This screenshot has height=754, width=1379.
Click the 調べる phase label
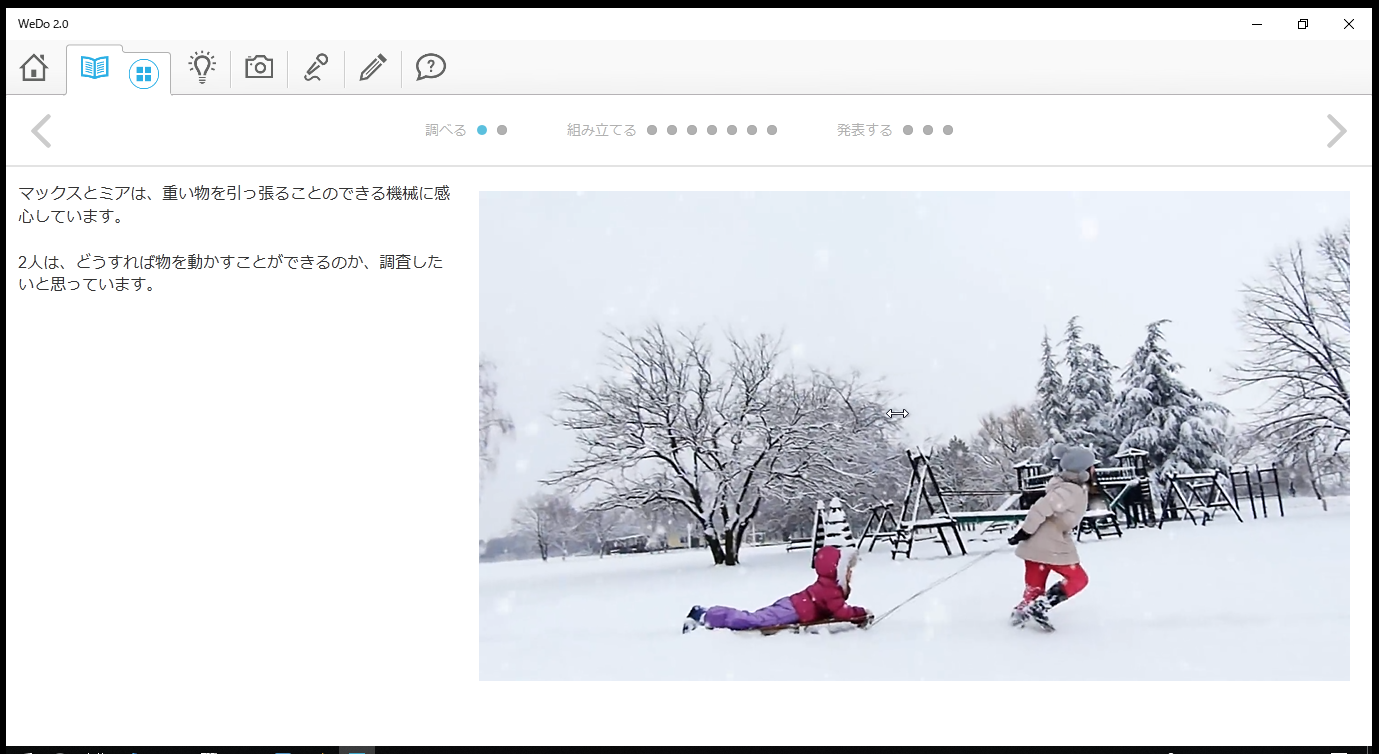446,130
